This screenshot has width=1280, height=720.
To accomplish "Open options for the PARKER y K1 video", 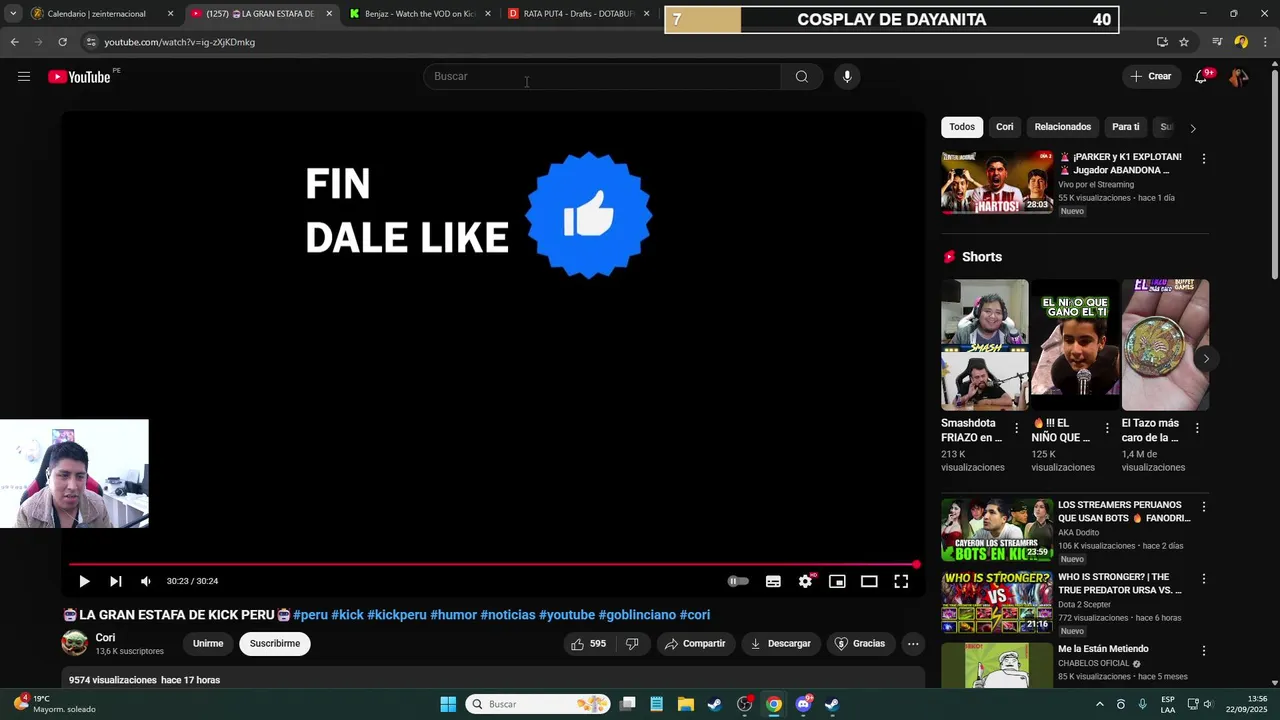I will click(x=1204, y=159).
